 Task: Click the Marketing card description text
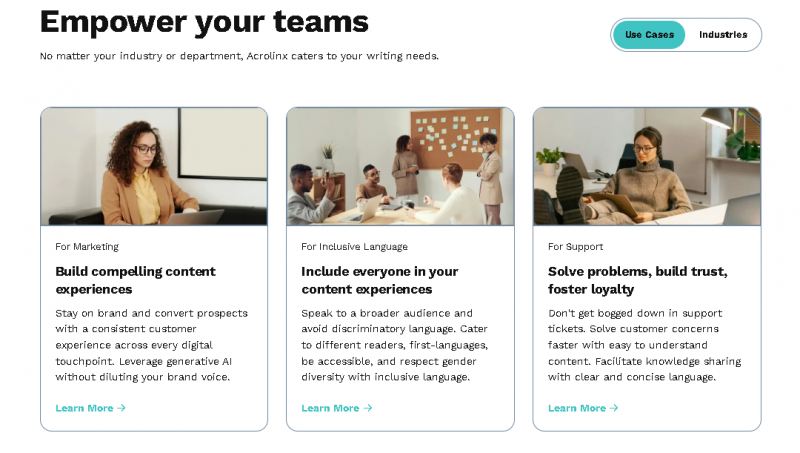coord(151,345)
